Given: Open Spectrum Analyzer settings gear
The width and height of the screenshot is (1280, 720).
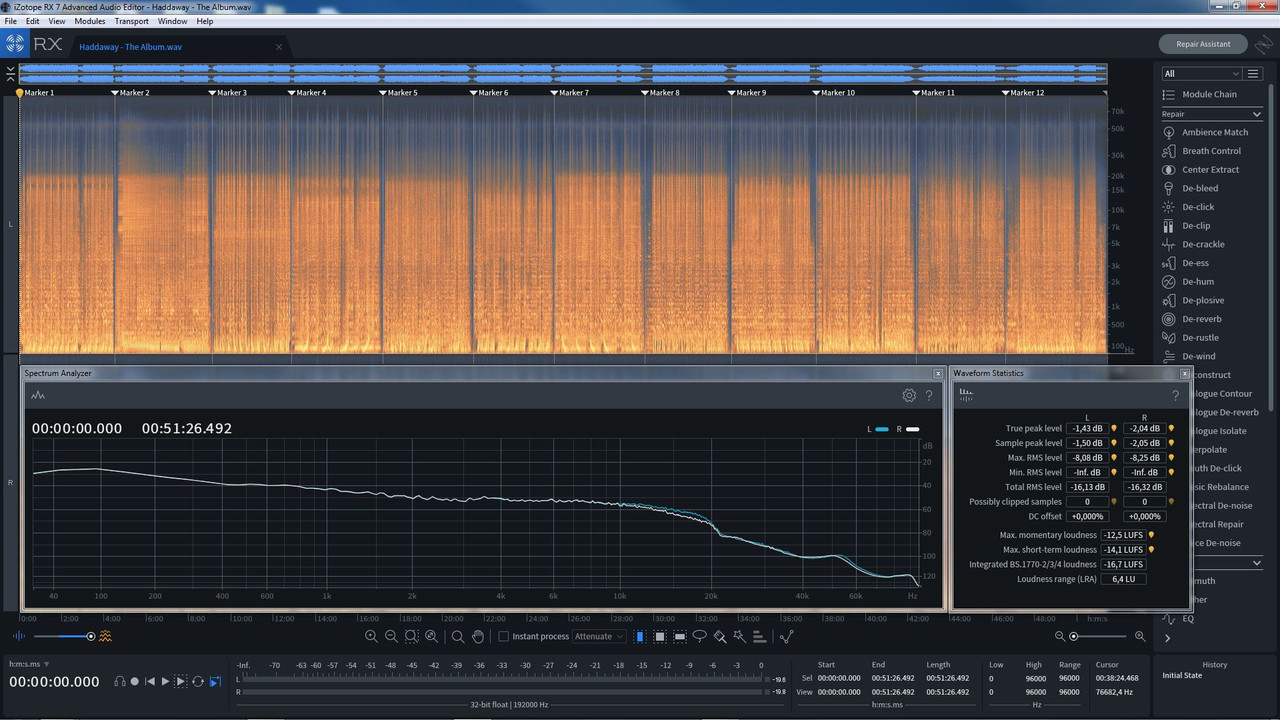Looking at the screenshot, I should coord(909,395).
